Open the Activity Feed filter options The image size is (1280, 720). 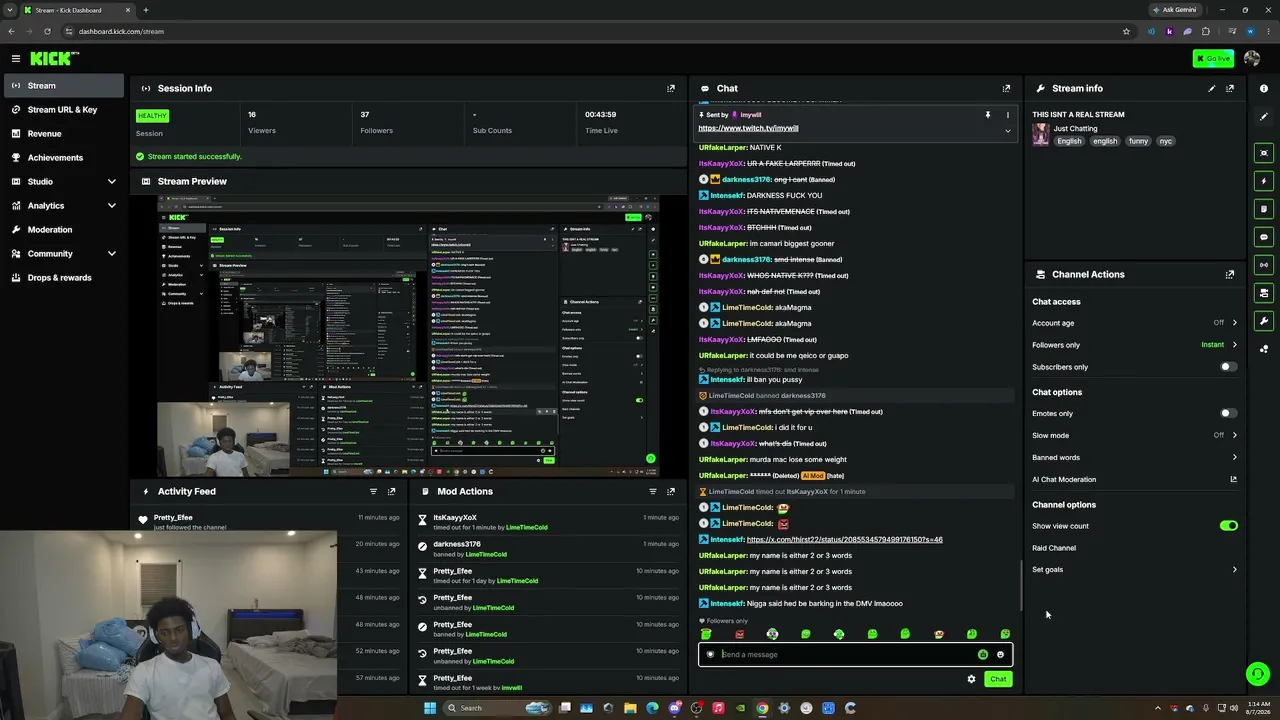[373, 491]
